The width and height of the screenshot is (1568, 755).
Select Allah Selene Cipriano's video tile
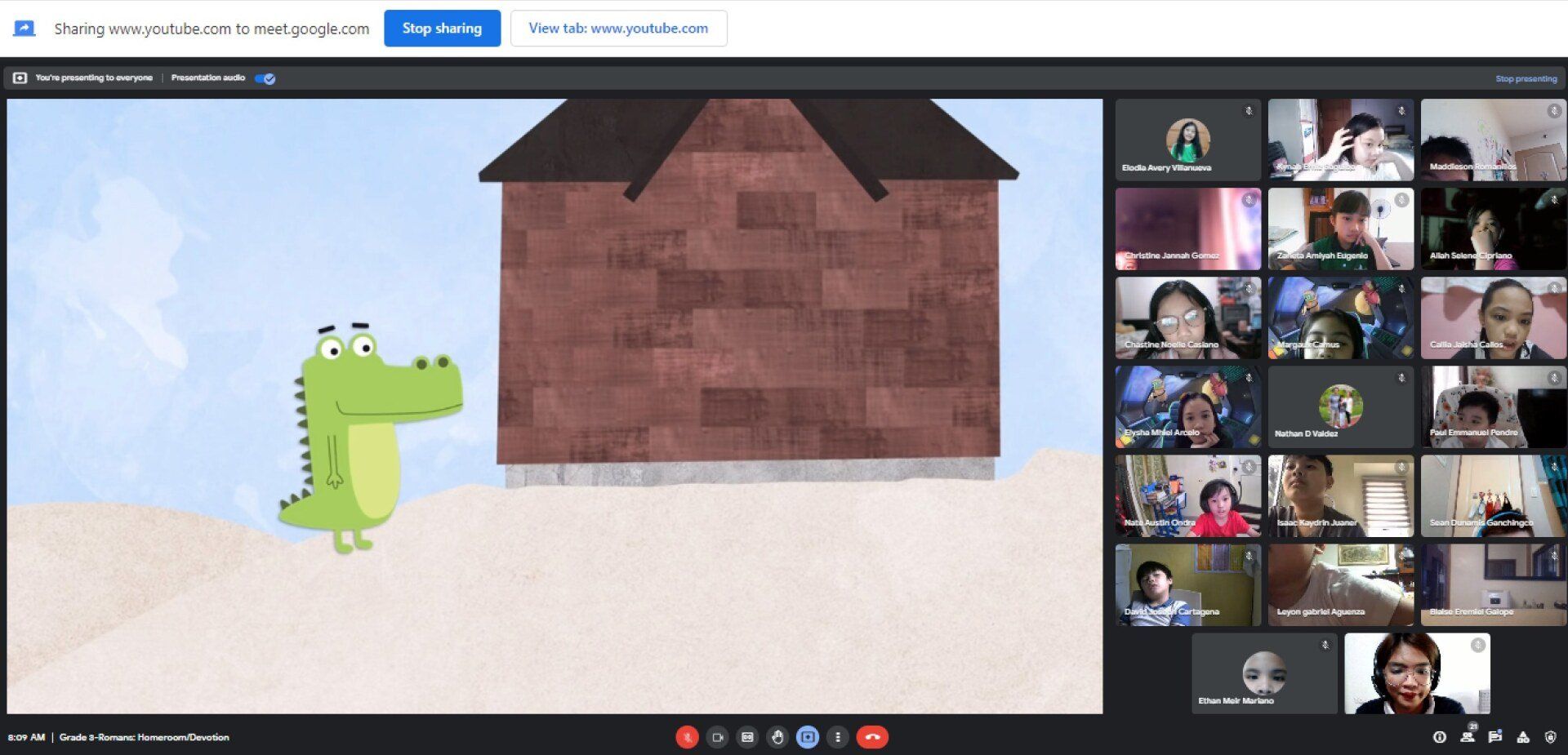coord(1494,229)
